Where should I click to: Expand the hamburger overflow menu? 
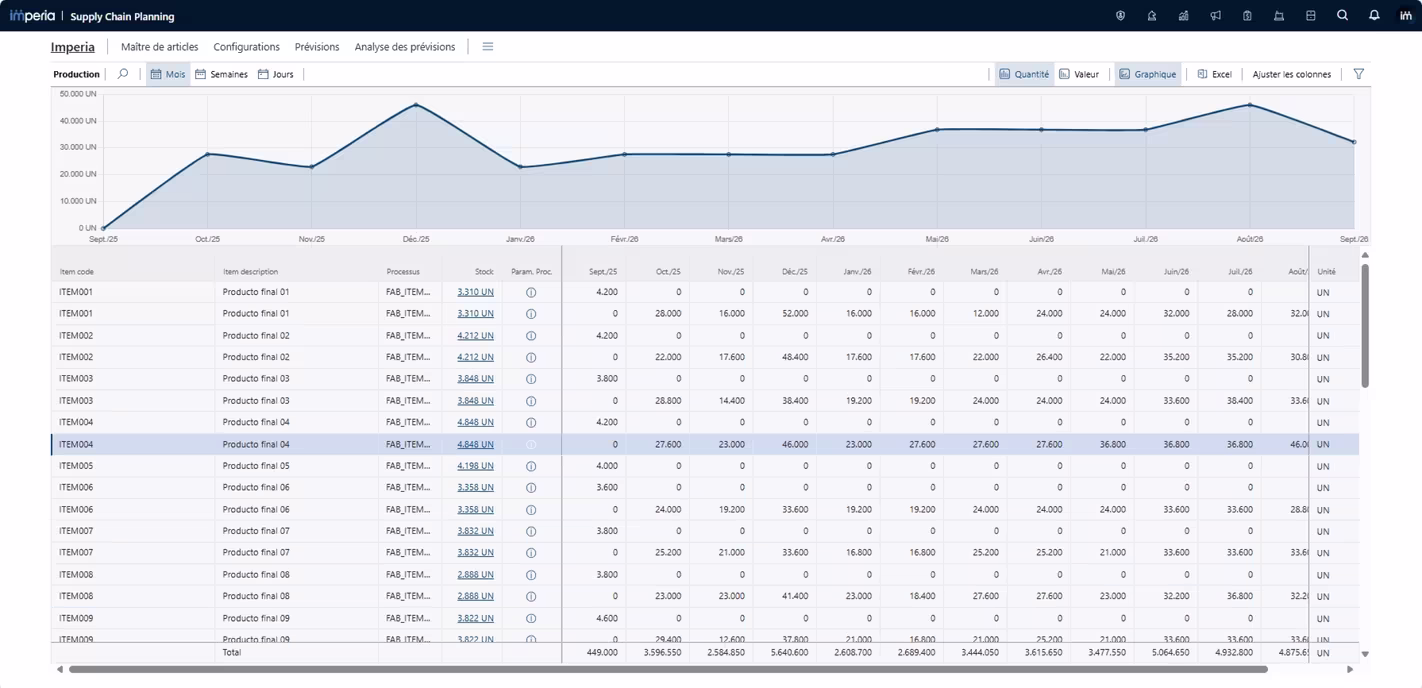coord(488,47)
